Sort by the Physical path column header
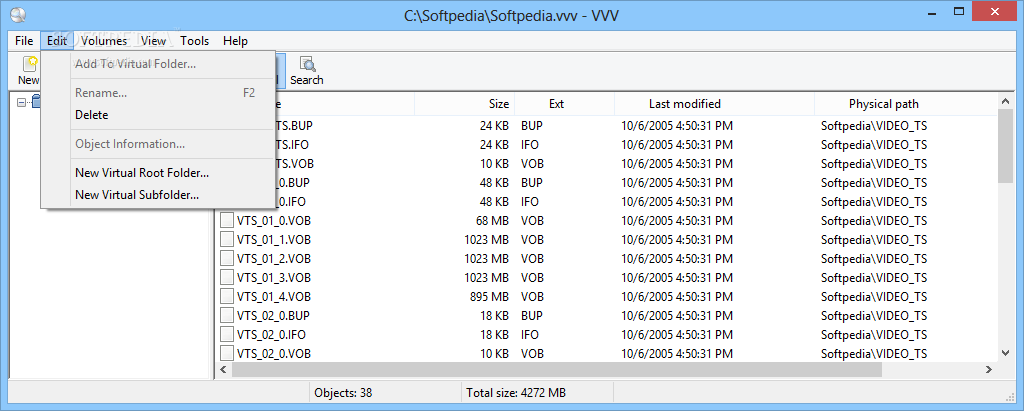 coord(905,104)
